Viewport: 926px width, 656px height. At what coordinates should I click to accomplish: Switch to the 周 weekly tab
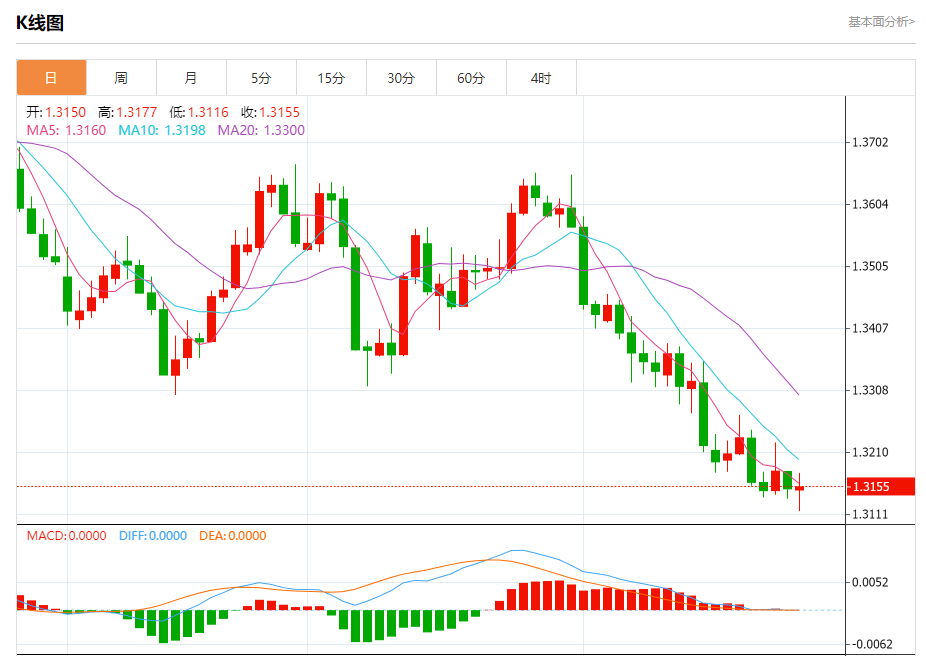point(121,77)
